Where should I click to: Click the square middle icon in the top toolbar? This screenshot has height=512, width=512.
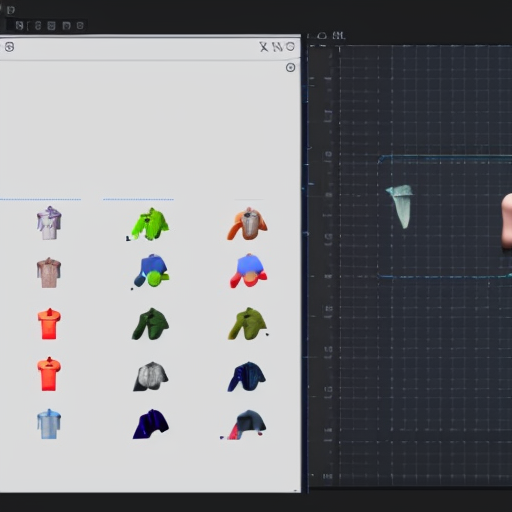(51, 26)
